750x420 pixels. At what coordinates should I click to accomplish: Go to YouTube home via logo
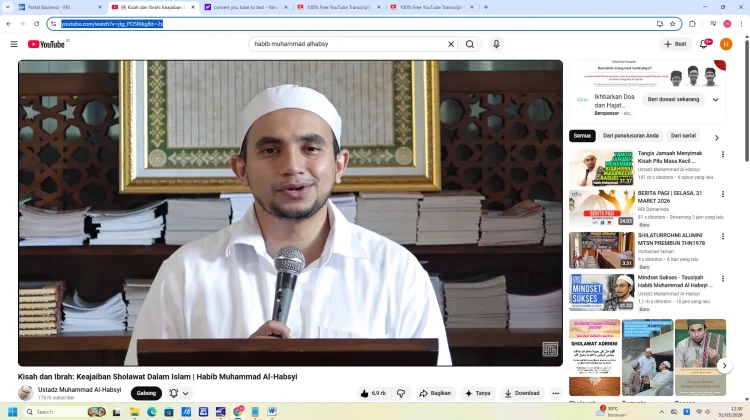[46, 44]
